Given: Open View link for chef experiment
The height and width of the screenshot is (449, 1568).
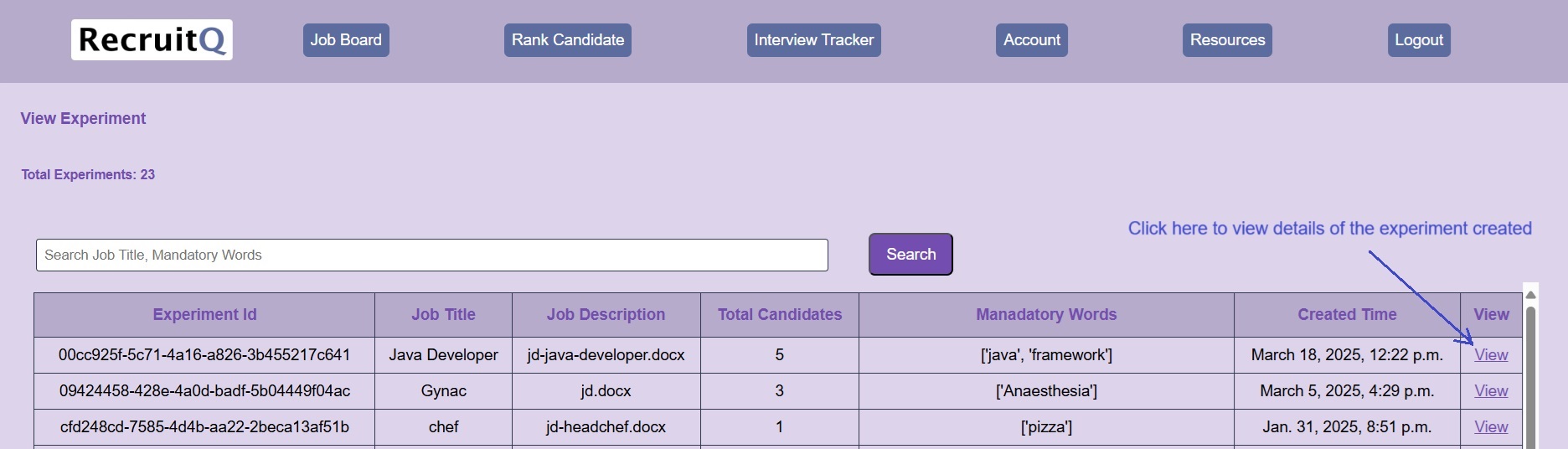Looking at the screenshot, I should [x=1491, y=427].
